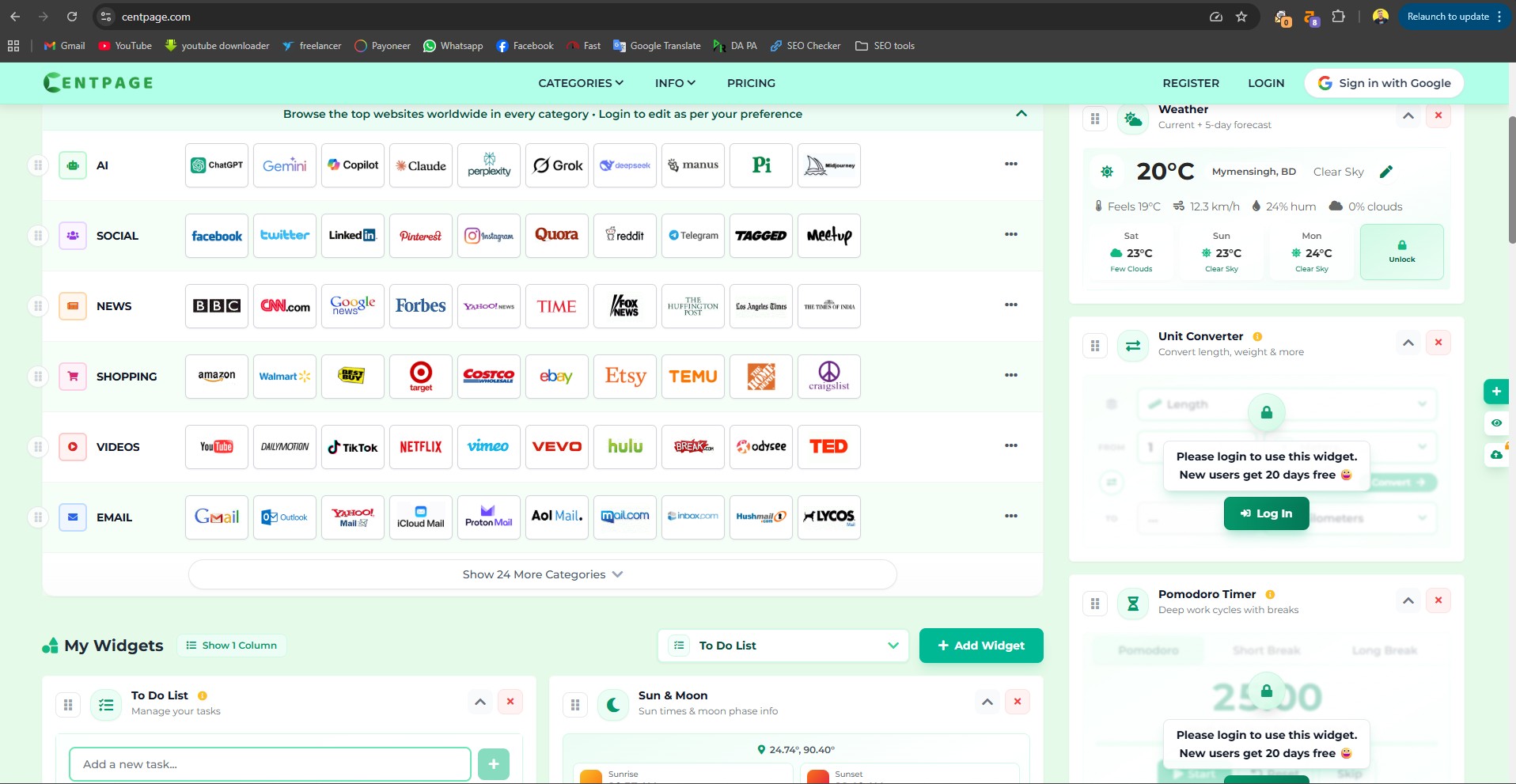Screen dimensions: 1516x784
Task: Sign in with Google
Action: coord(1384,83)
